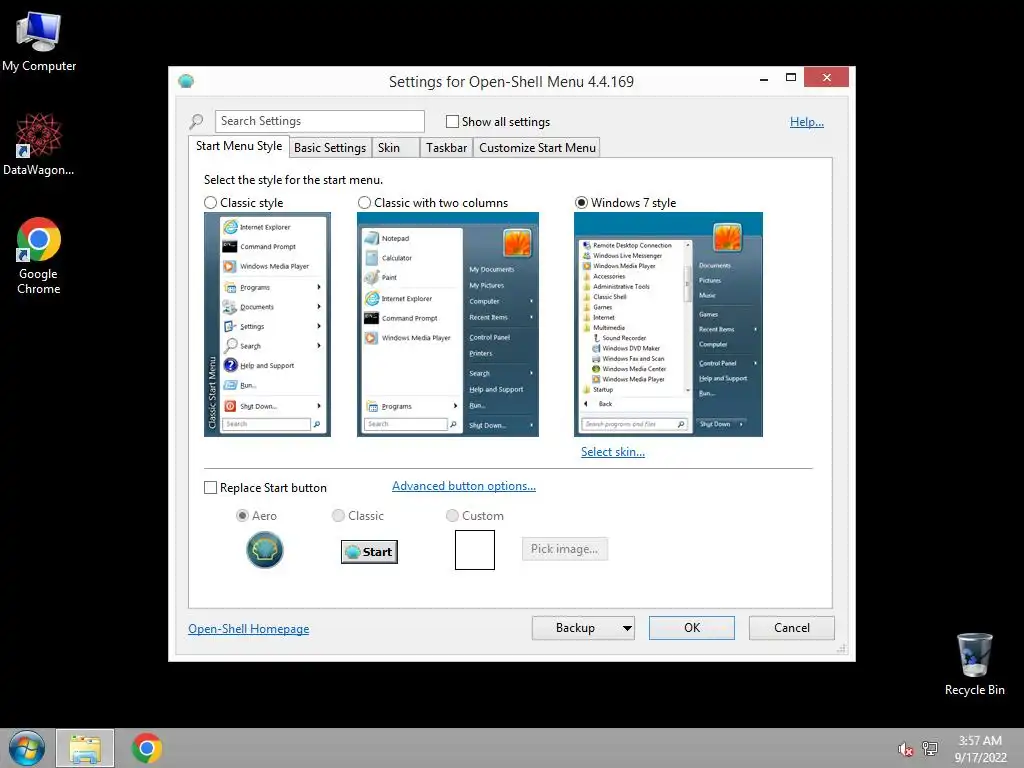
Task: Go to Customize Start Menu tab
Action: [537, 148]
